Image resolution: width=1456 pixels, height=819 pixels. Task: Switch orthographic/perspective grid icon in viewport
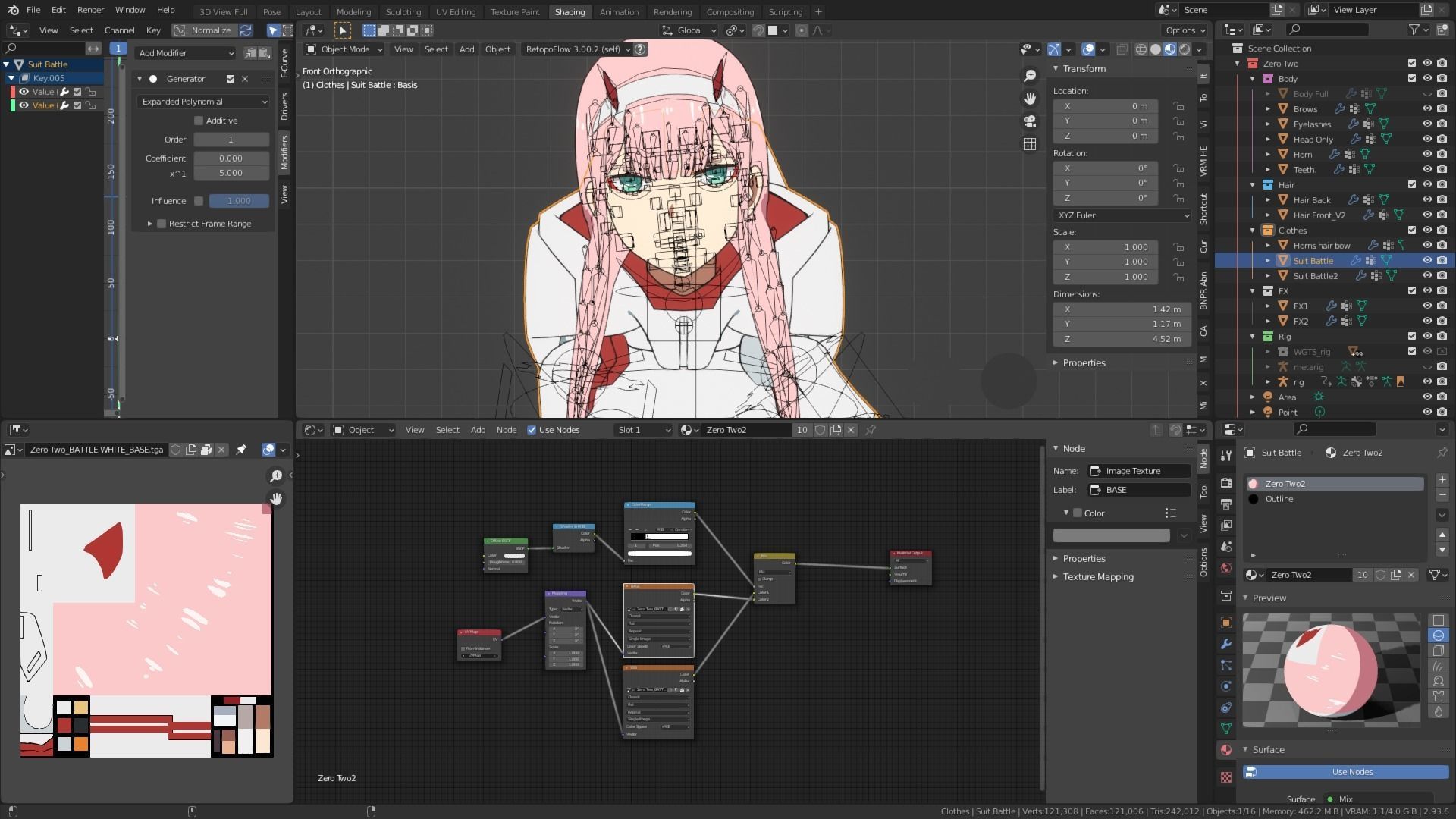point(1030,144)
